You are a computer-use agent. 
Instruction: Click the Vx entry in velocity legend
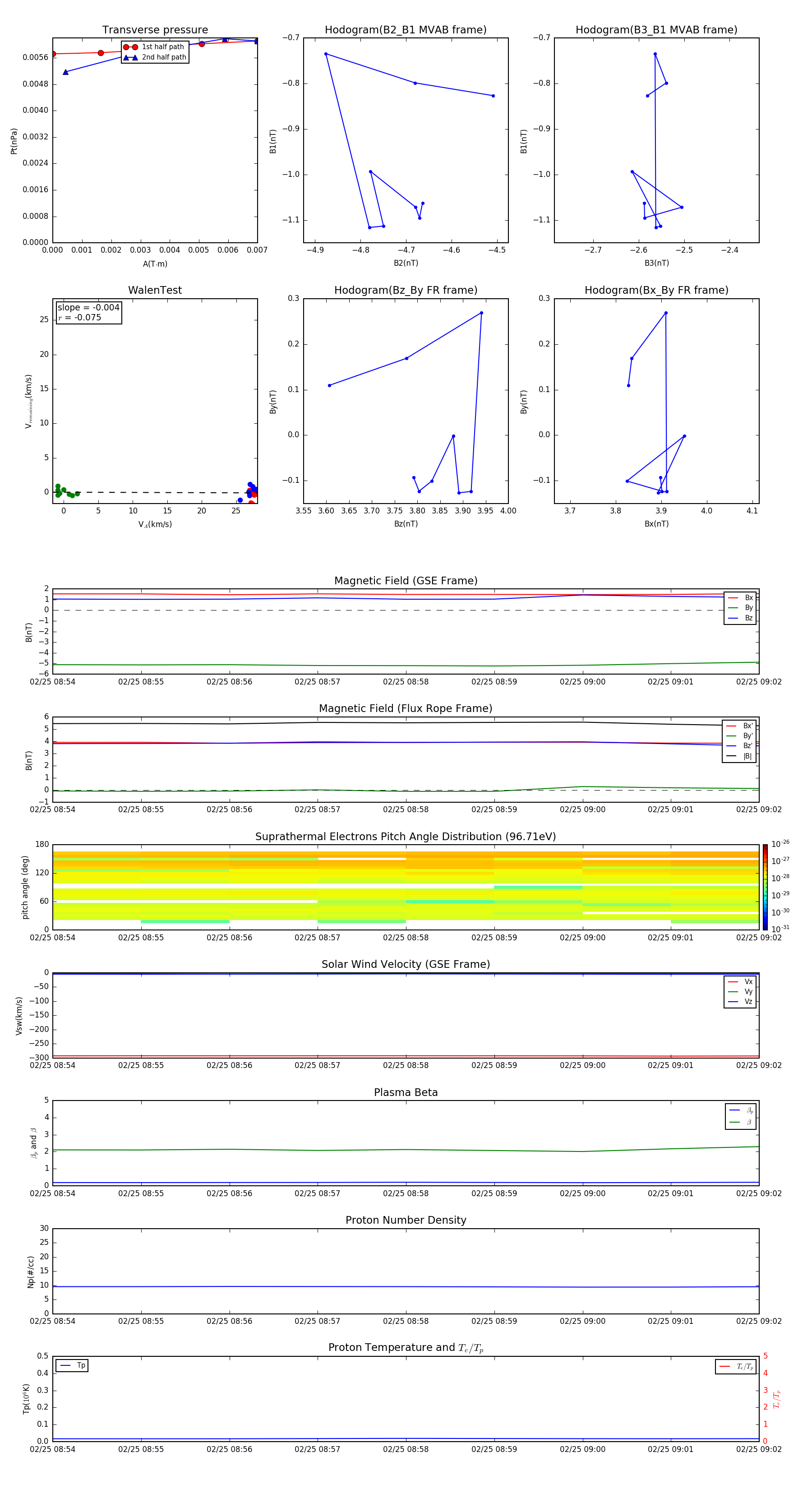[x=740, y=981]
